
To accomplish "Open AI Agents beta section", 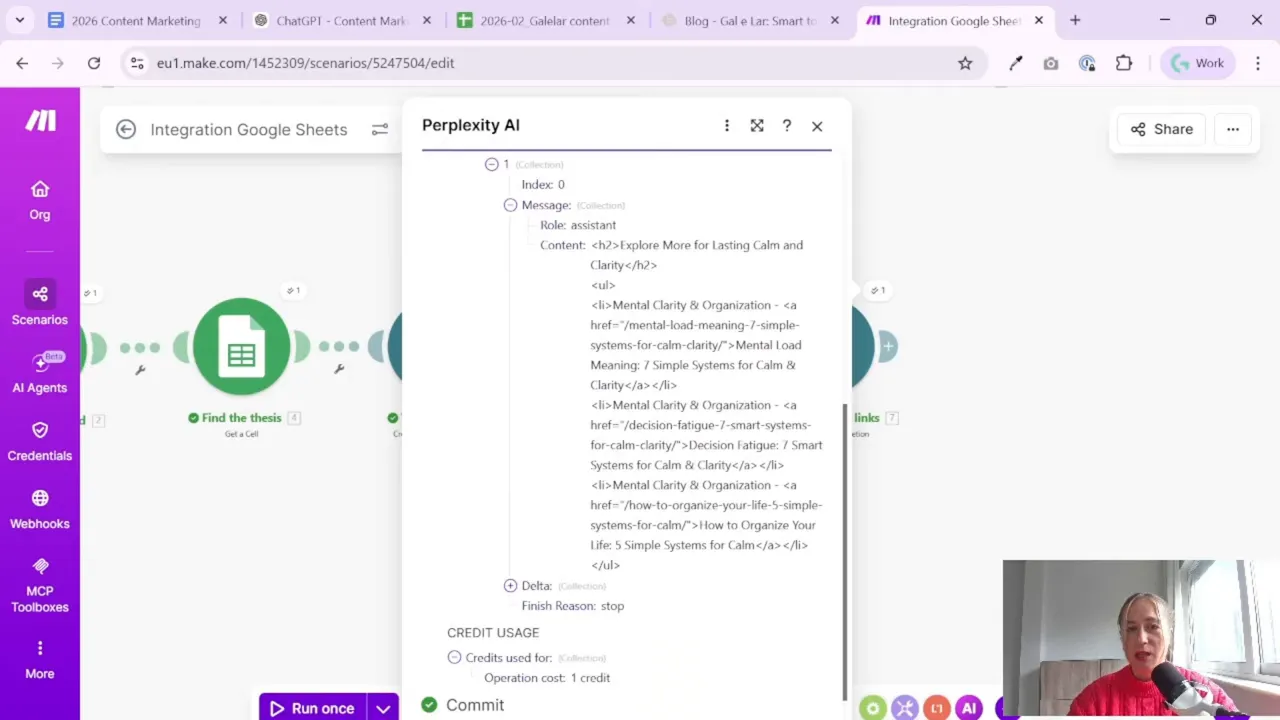I will [x=40, y=373].
